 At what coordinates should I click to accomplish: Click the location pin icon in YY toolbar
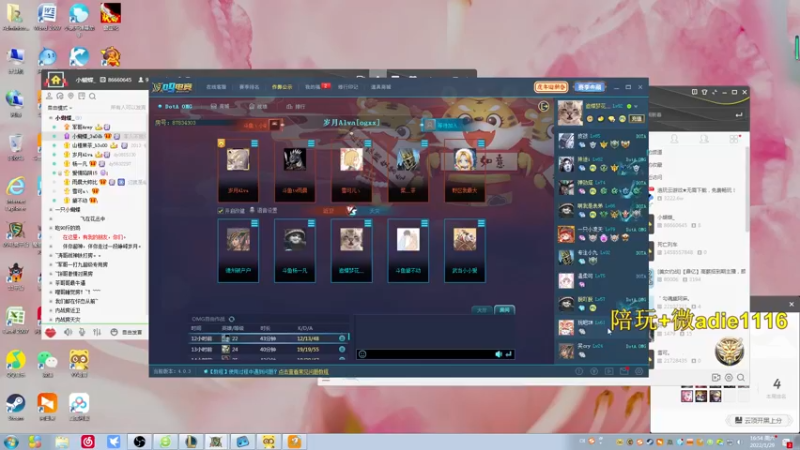tap(71, 96)
